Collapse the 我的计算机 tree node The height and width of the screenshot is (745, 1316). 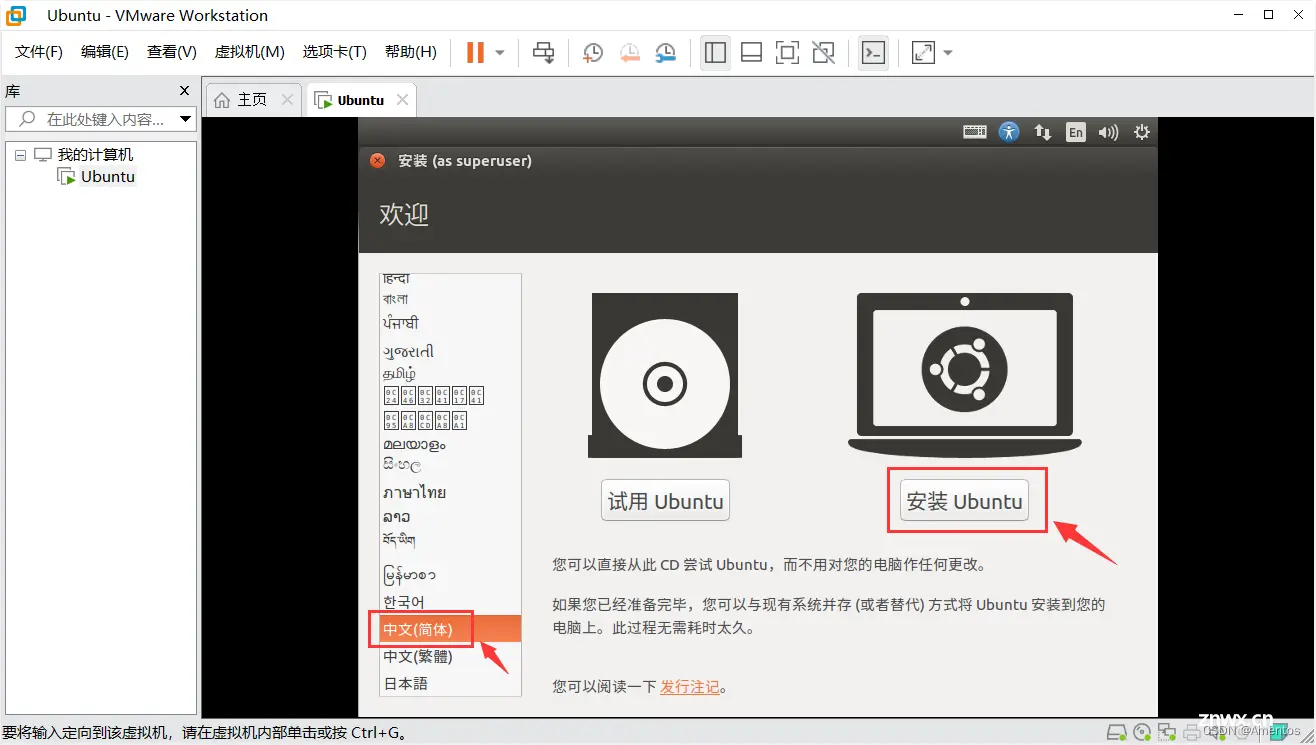(x=20, y=155)
